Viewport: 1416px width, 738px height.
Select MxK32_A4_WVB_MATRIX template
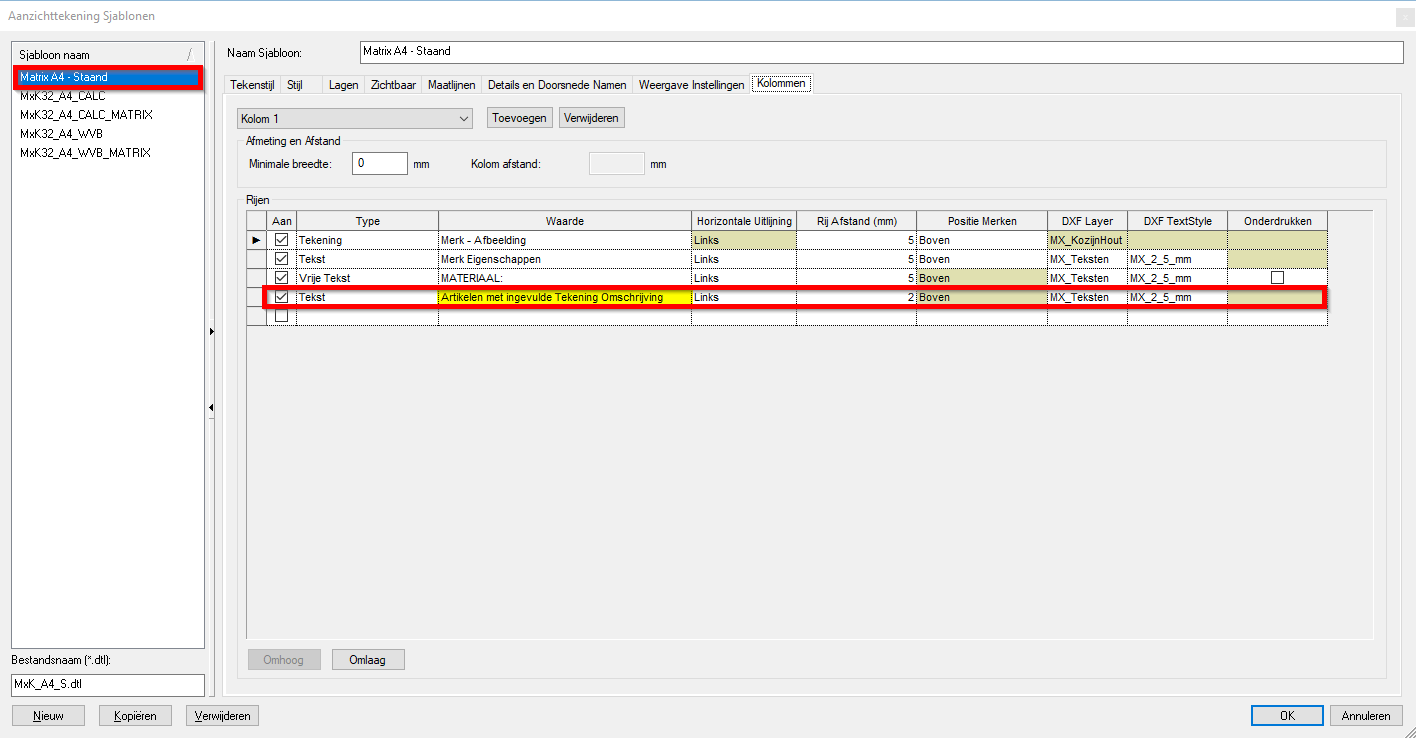click(x=85, y=153)
